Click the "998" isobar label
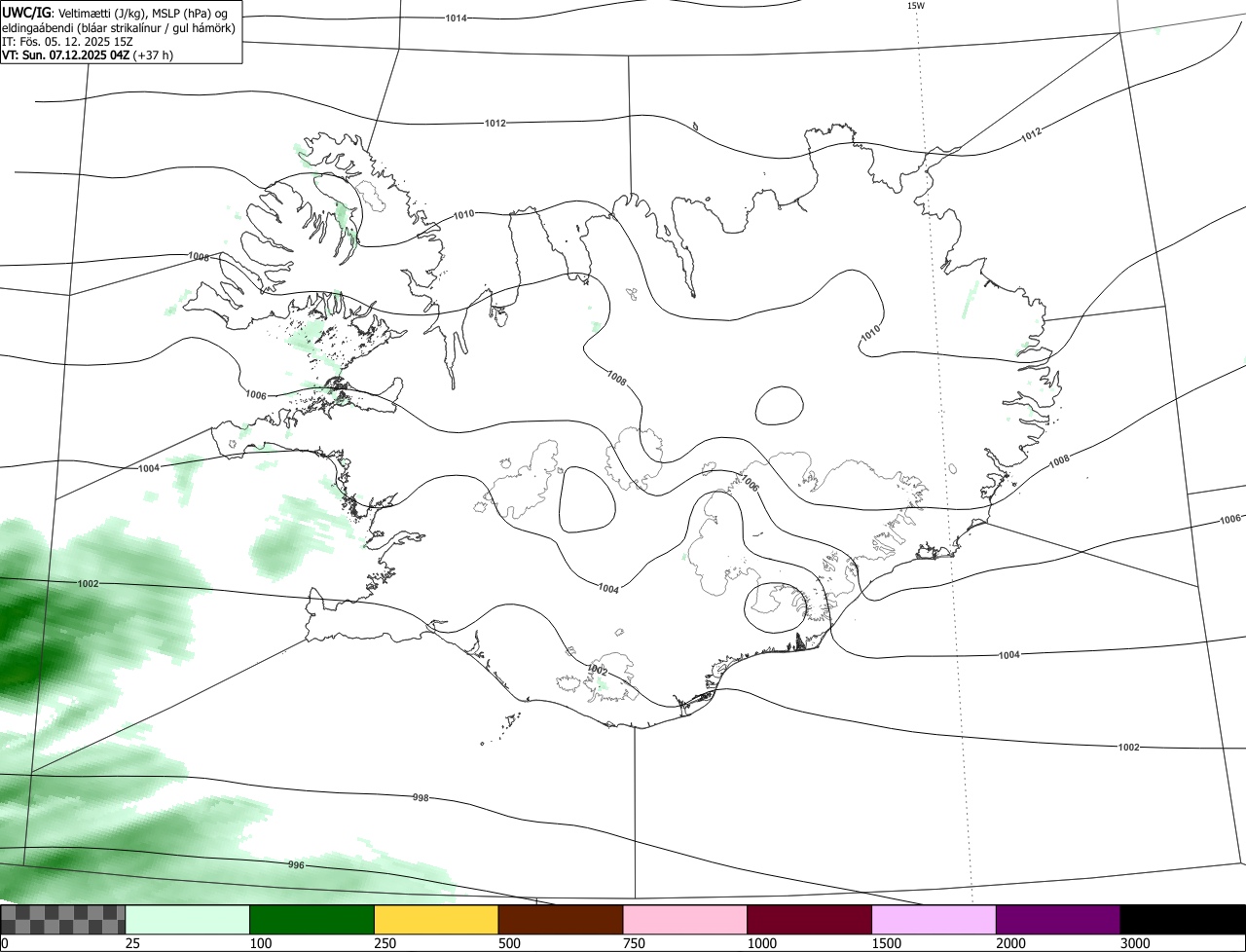 point(421,797)
